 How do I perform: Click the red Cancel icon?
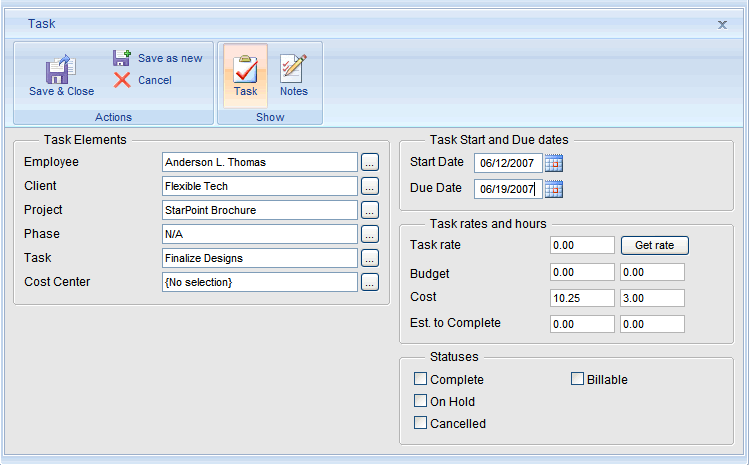(122, 80)
